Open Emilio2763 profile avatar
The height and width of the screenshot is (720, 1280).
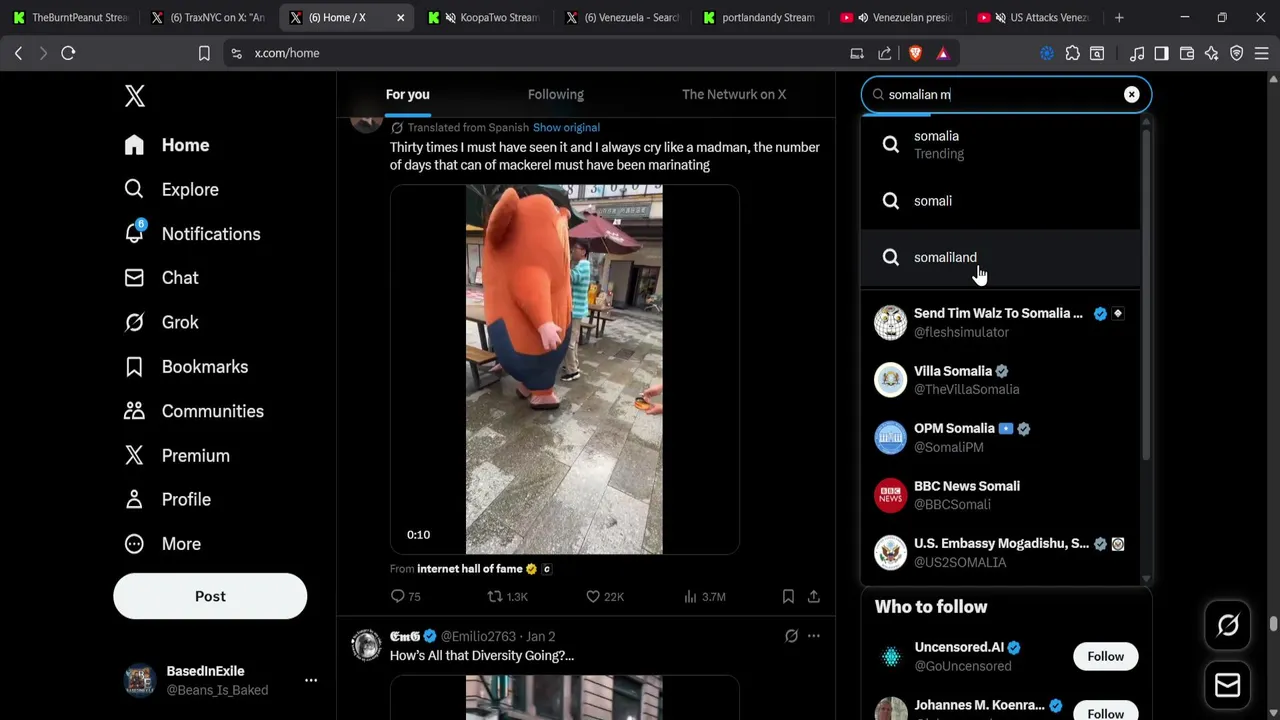pos(366,645)
